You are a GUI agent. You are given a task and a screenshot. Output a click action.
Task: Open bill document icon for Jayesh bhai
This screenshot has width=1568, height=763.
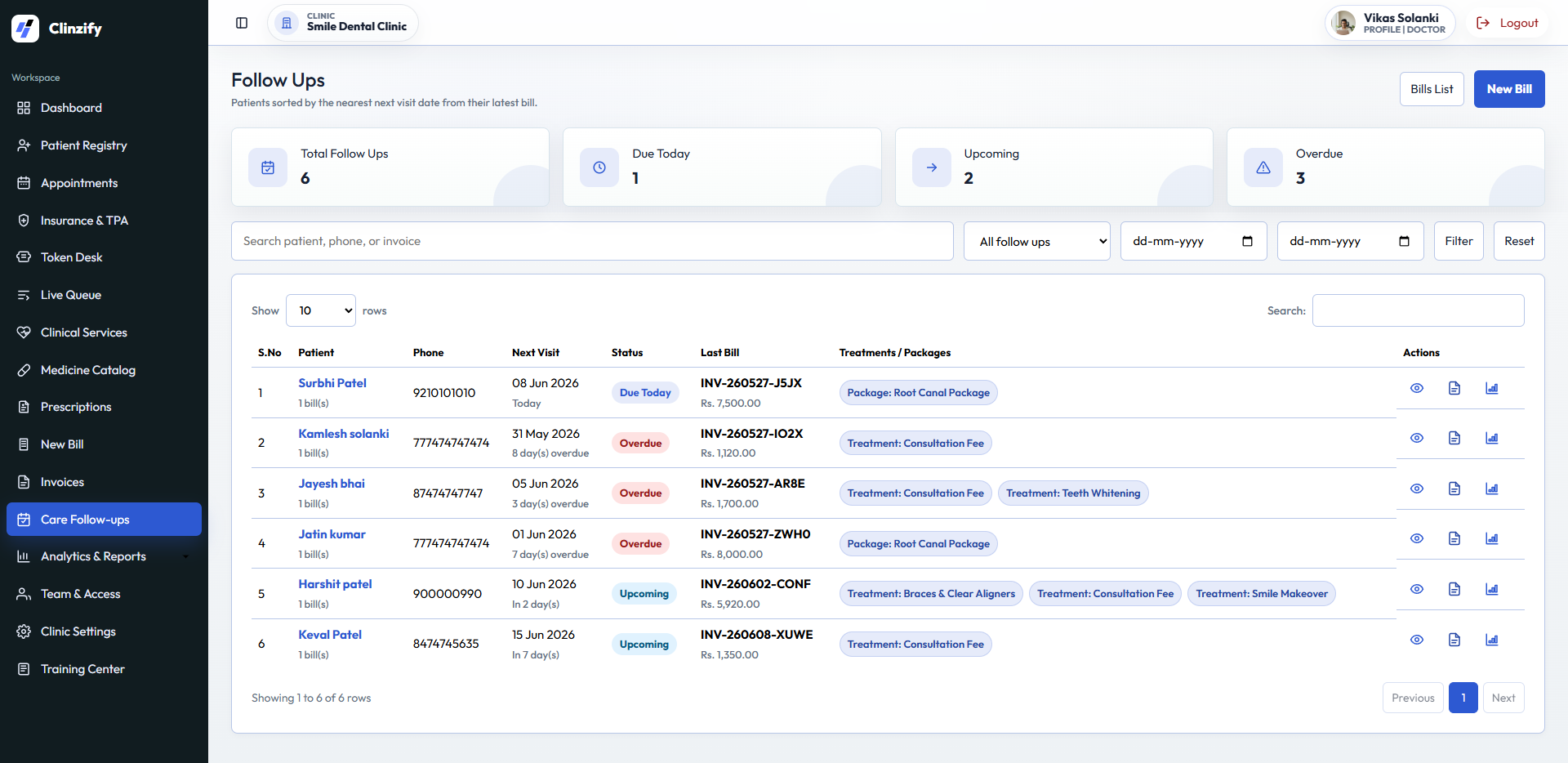[x=1454, y=489]
